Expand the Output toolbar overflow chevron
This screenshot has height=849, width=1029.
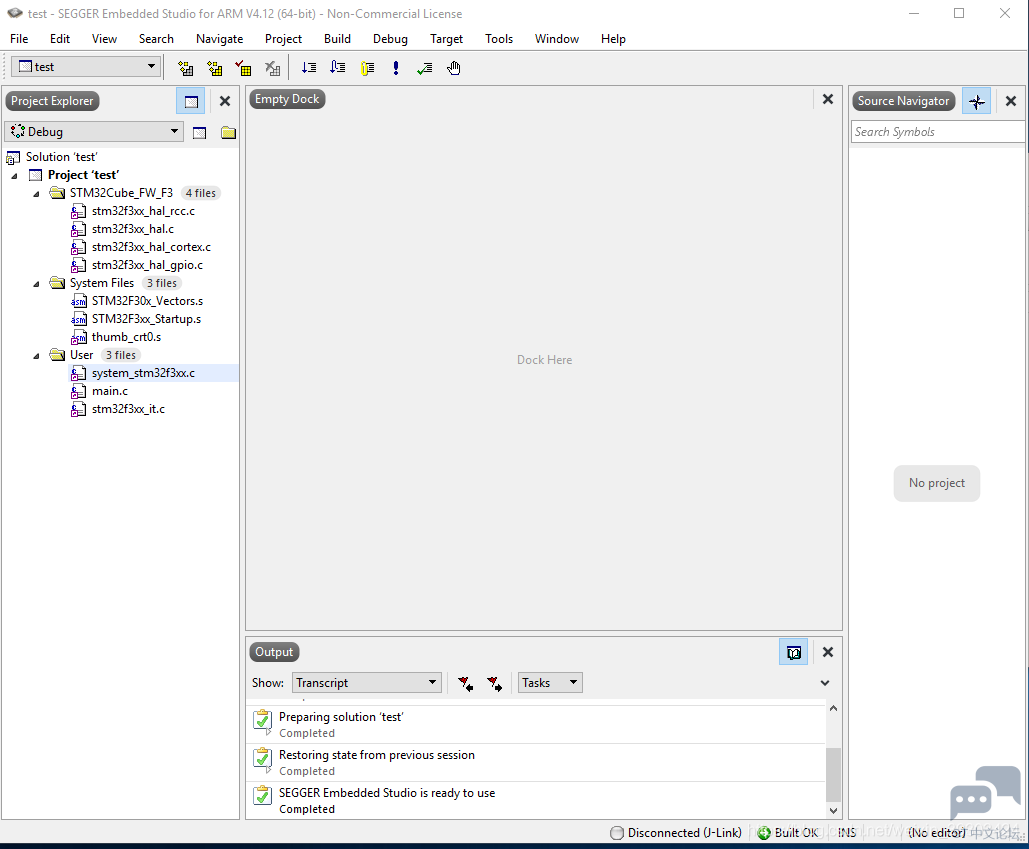825,683
